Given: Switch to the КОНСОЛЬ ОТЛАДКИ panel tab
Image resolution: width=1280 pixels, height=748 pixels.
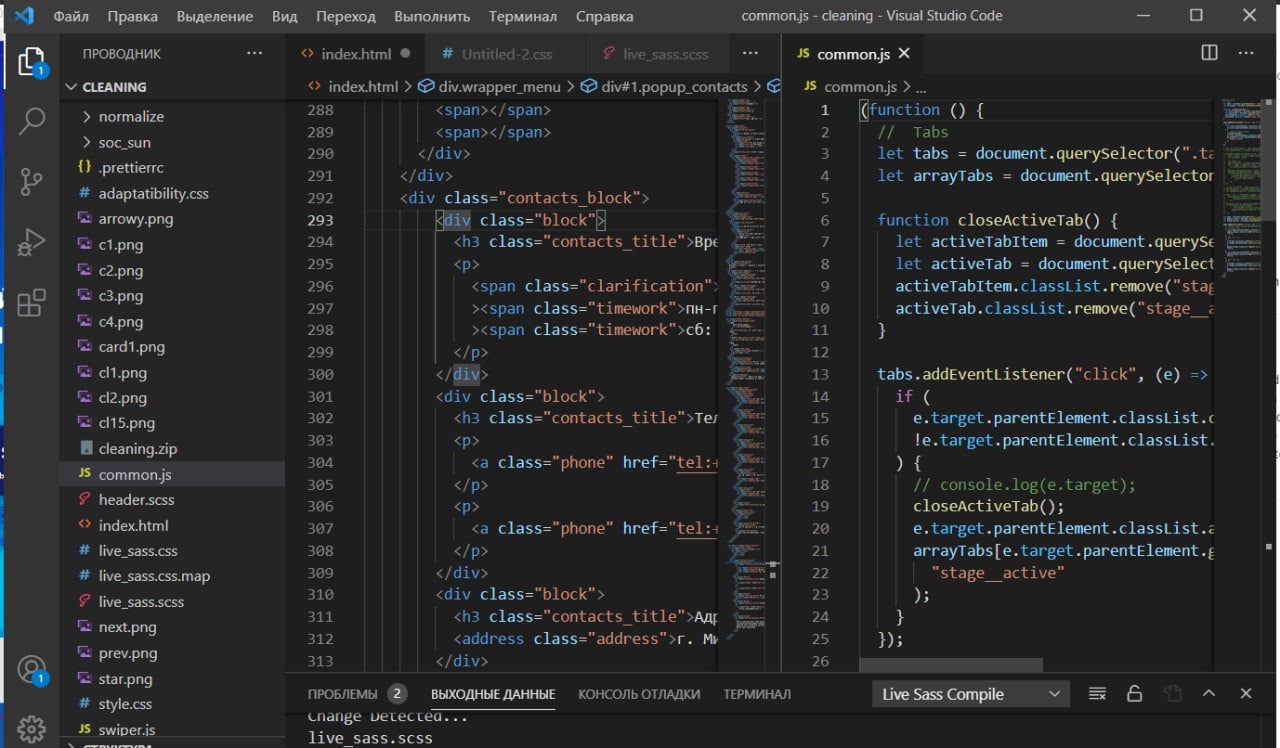Looking at the screenshot, I should click(x=639, y=693).
